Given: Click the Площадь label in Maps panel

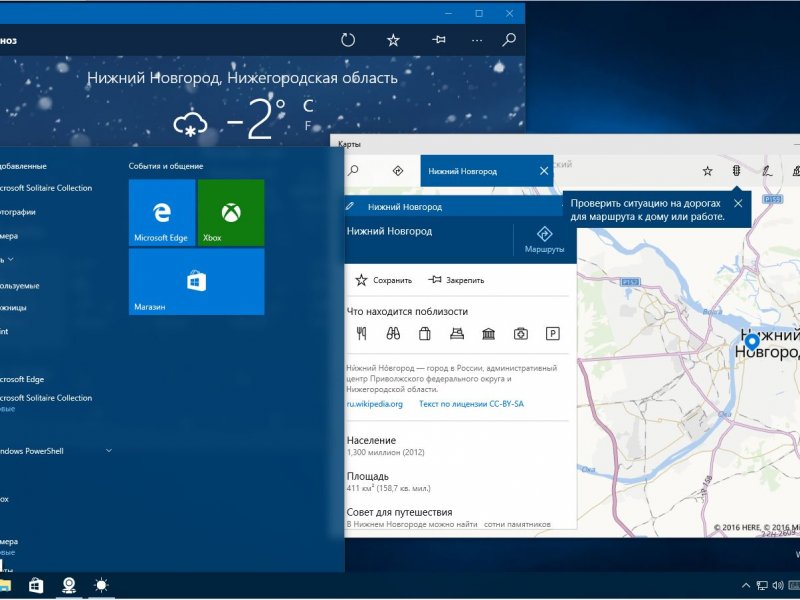Looking at the screenshot, I should point(368,476).
